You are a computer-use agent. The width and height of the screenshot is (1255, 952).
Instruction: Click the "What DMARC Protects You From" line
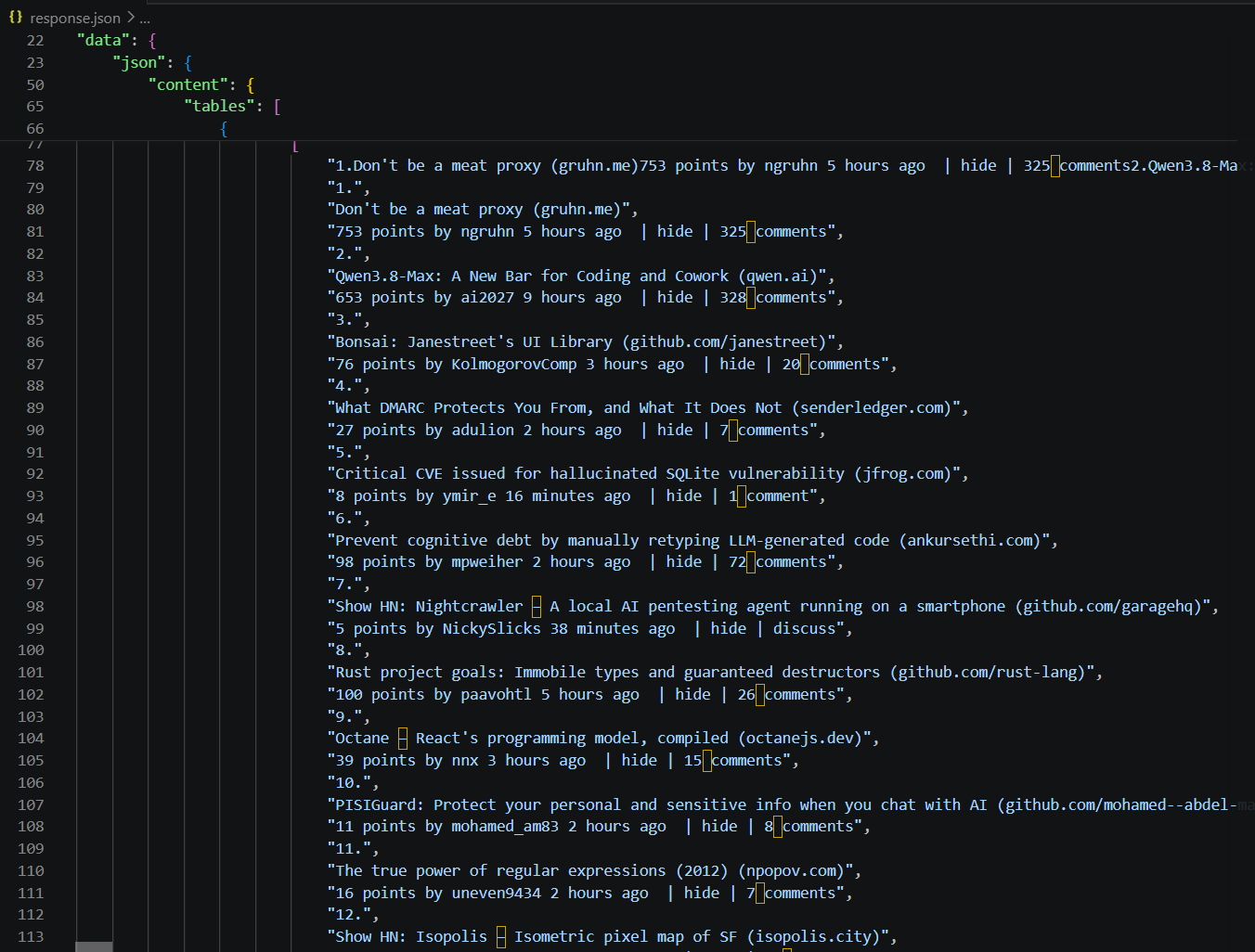coord(648,408)
